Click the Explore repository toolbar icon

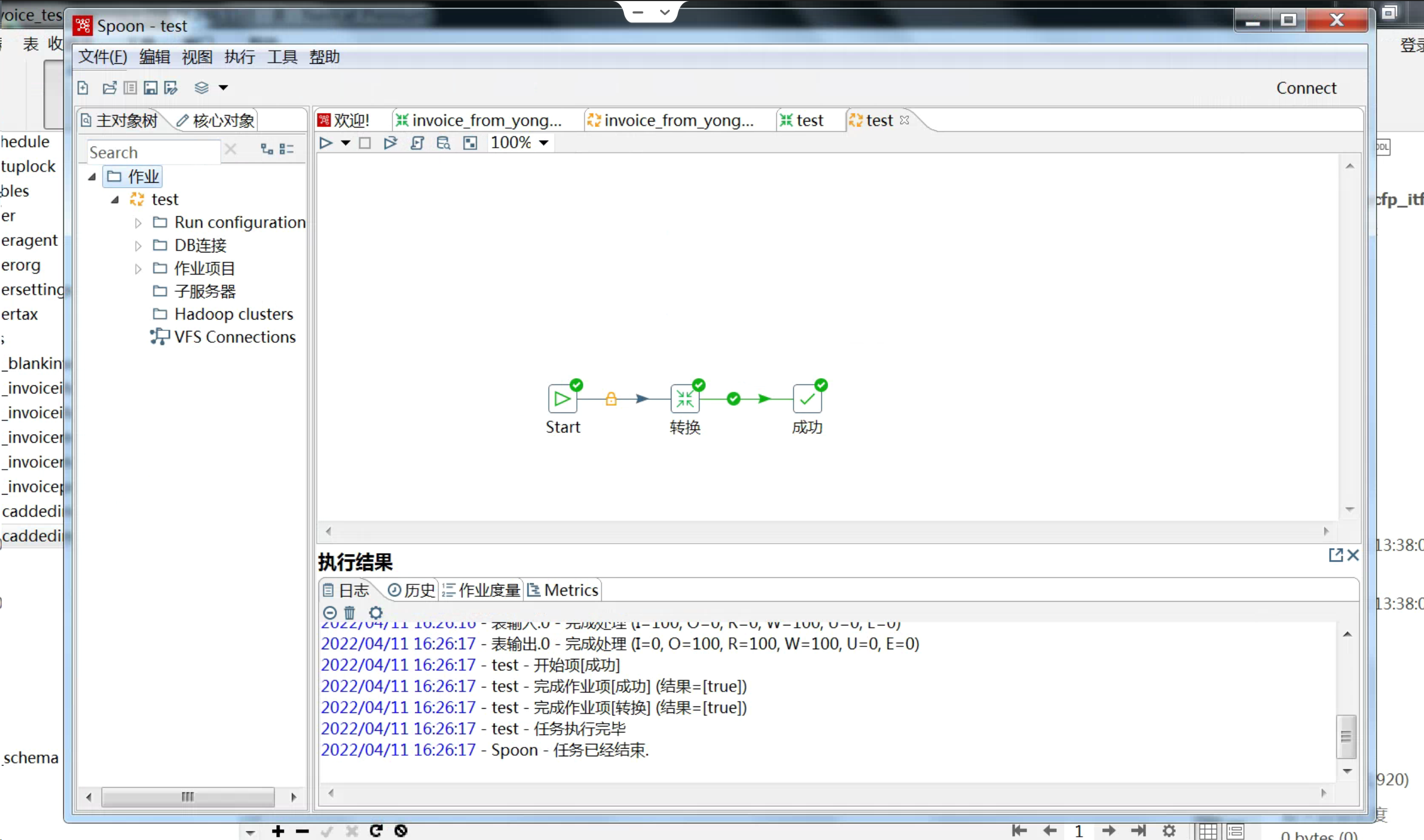[x=130, y=88]
